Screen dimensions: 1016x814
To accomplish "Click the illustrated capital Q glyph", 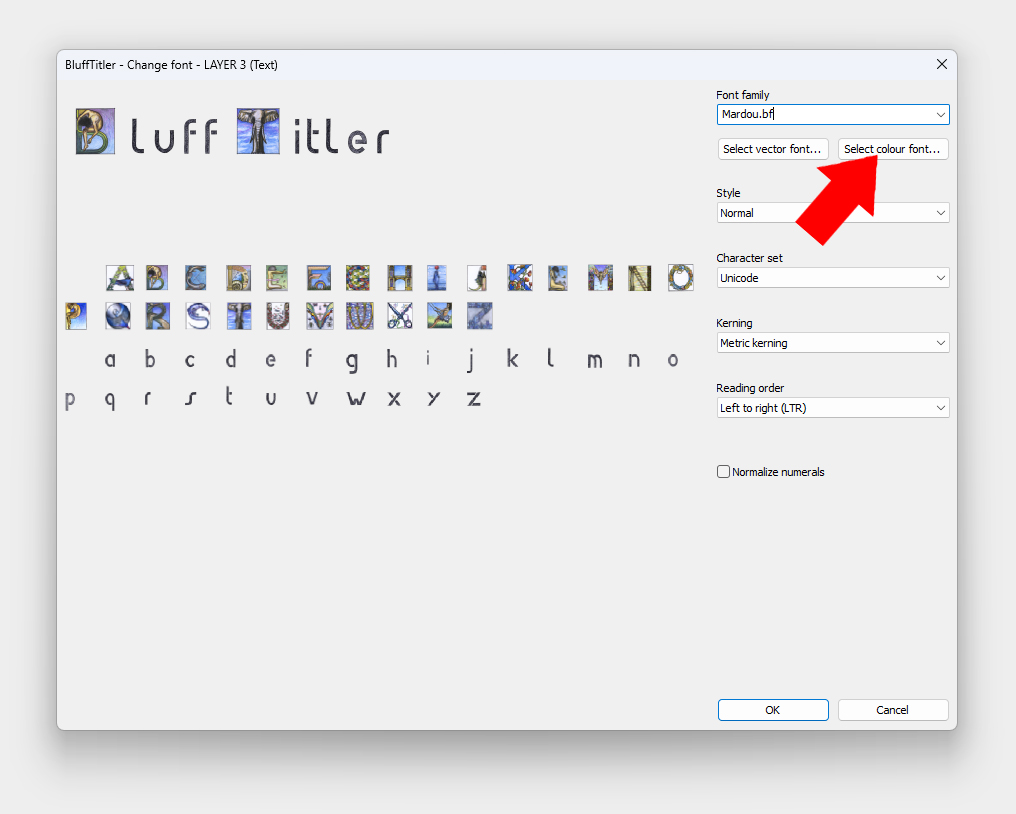I will [118, 316].
